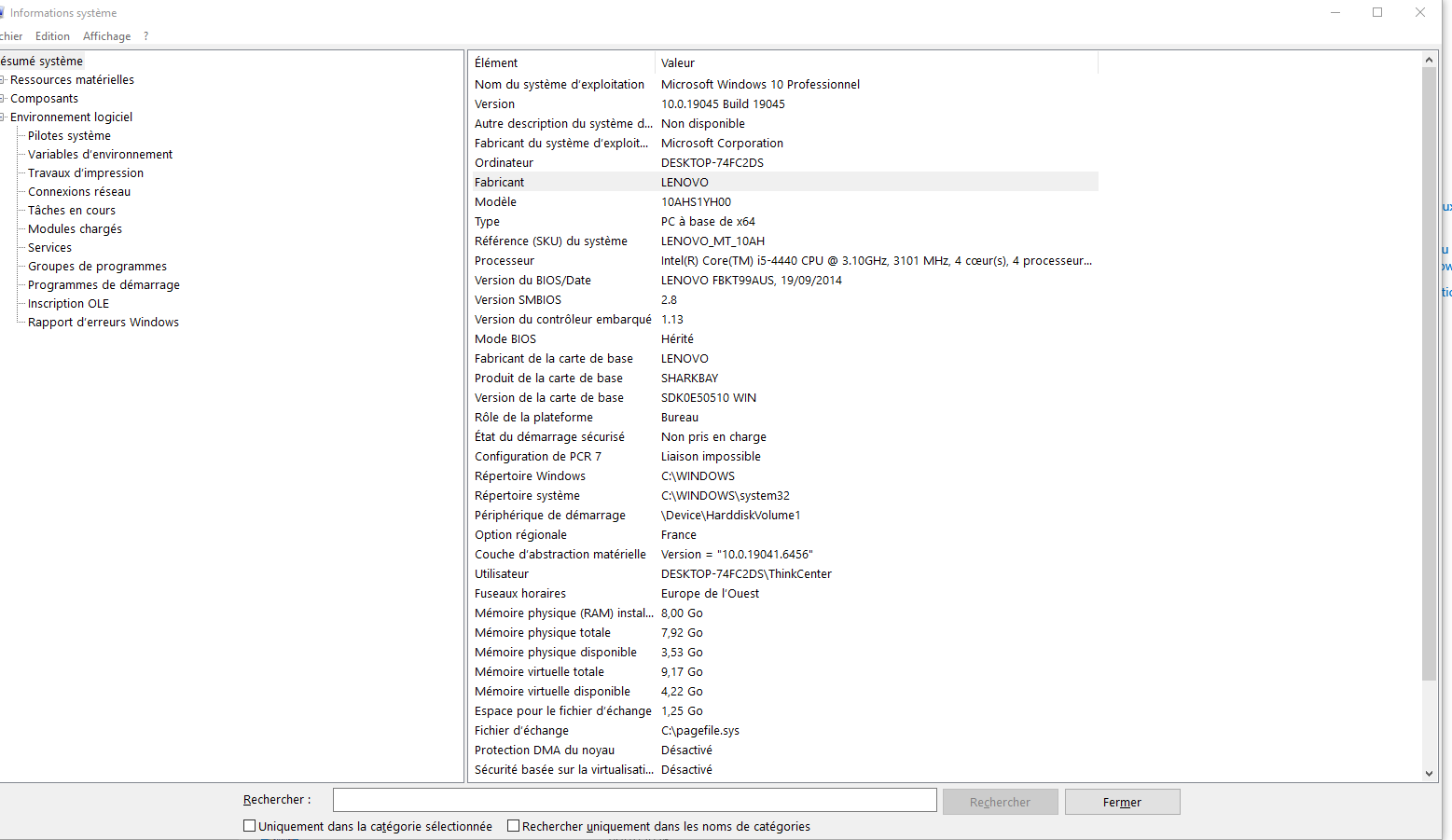Select the Utilisateur row
1452x840 pixels.
point(783,573)
